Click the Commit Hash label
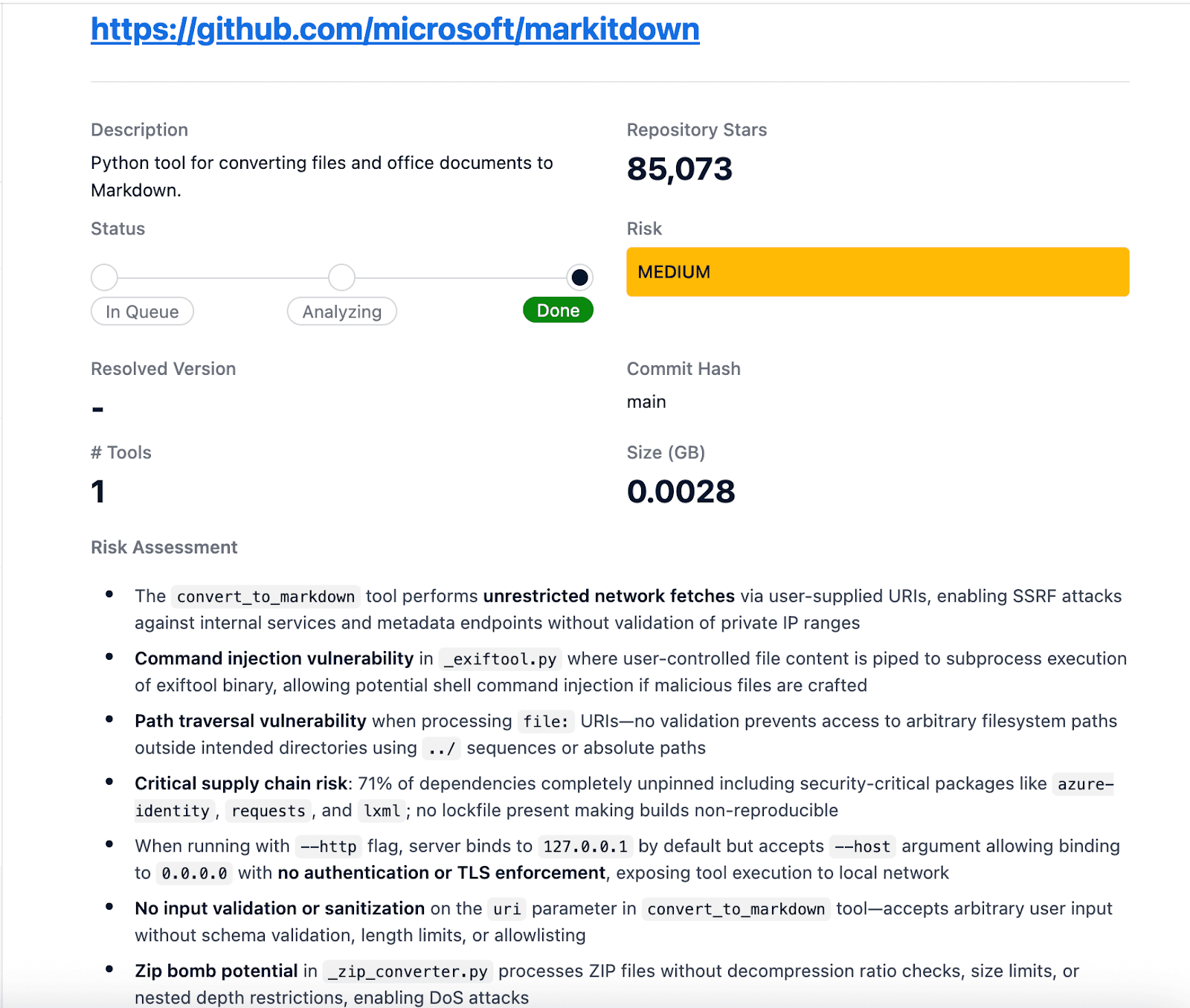Image resolution: width=1190 pixels, height=1008 pixels. tap(684, 368)
